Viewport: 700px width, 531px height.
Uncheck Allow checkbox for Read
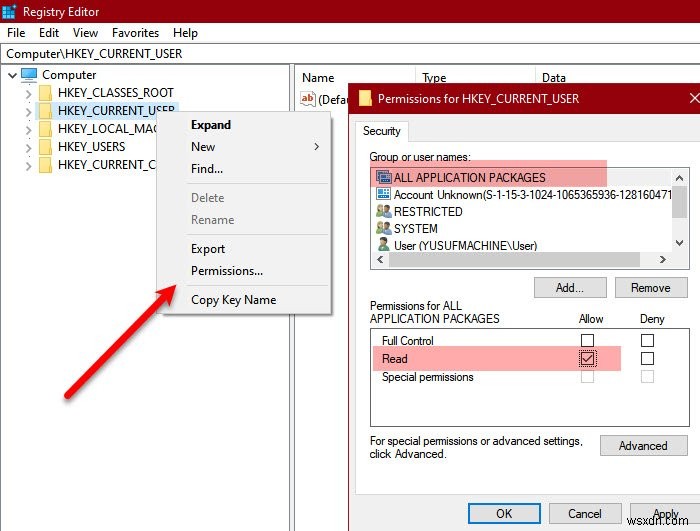coord(587,359)
